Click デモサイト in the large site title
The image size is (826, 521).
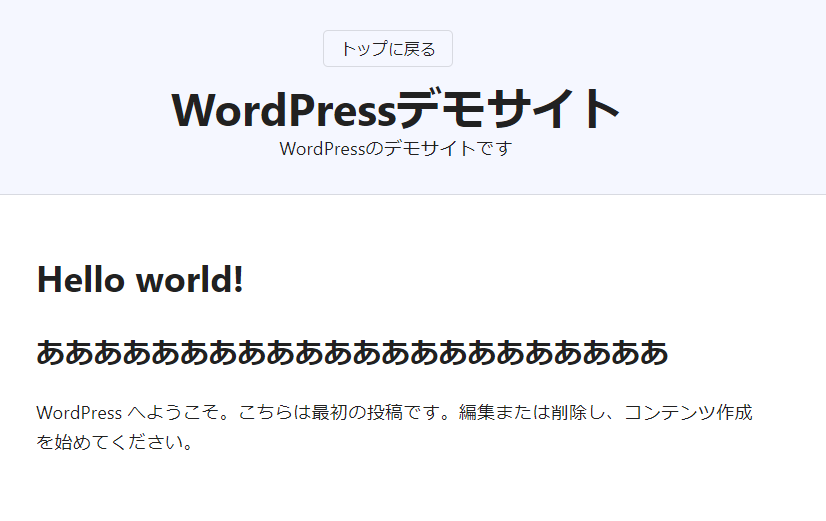pyautogui.click(x=509, y=109)
